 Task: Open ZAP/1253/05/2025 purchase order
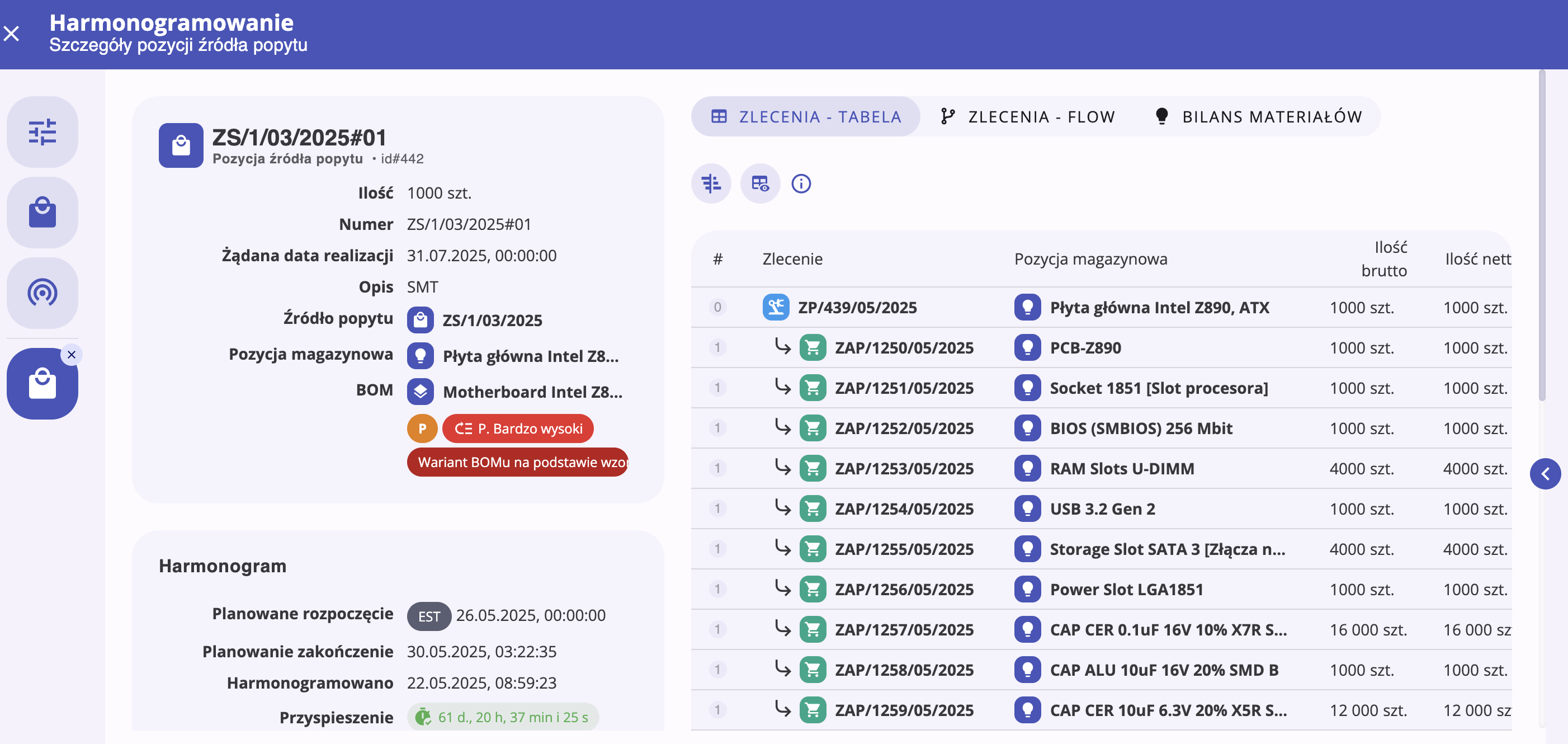point(903,469)
